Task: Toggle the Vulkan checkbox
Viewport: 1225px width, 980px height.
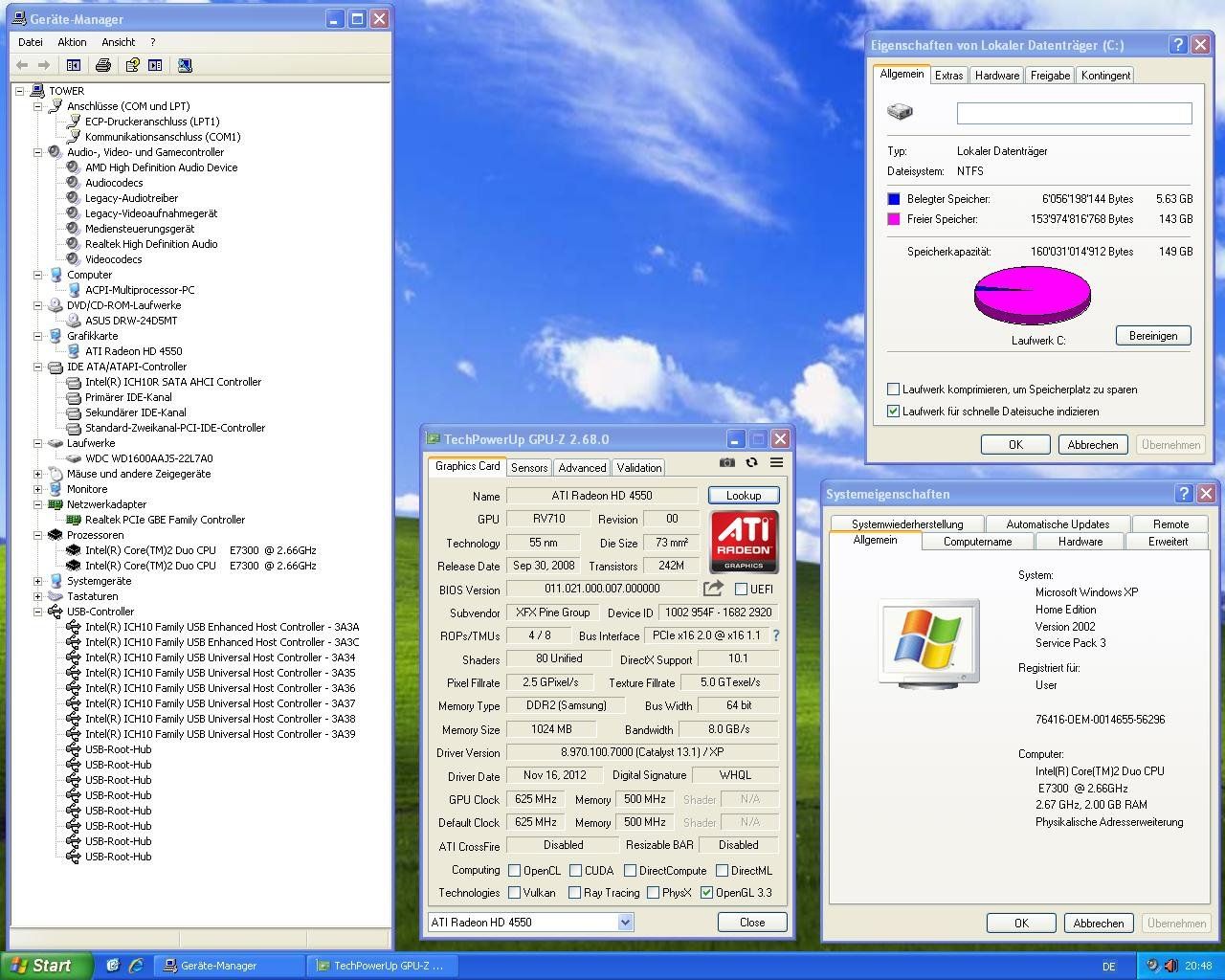Action: pyautogui.click(x=515, y=893)
